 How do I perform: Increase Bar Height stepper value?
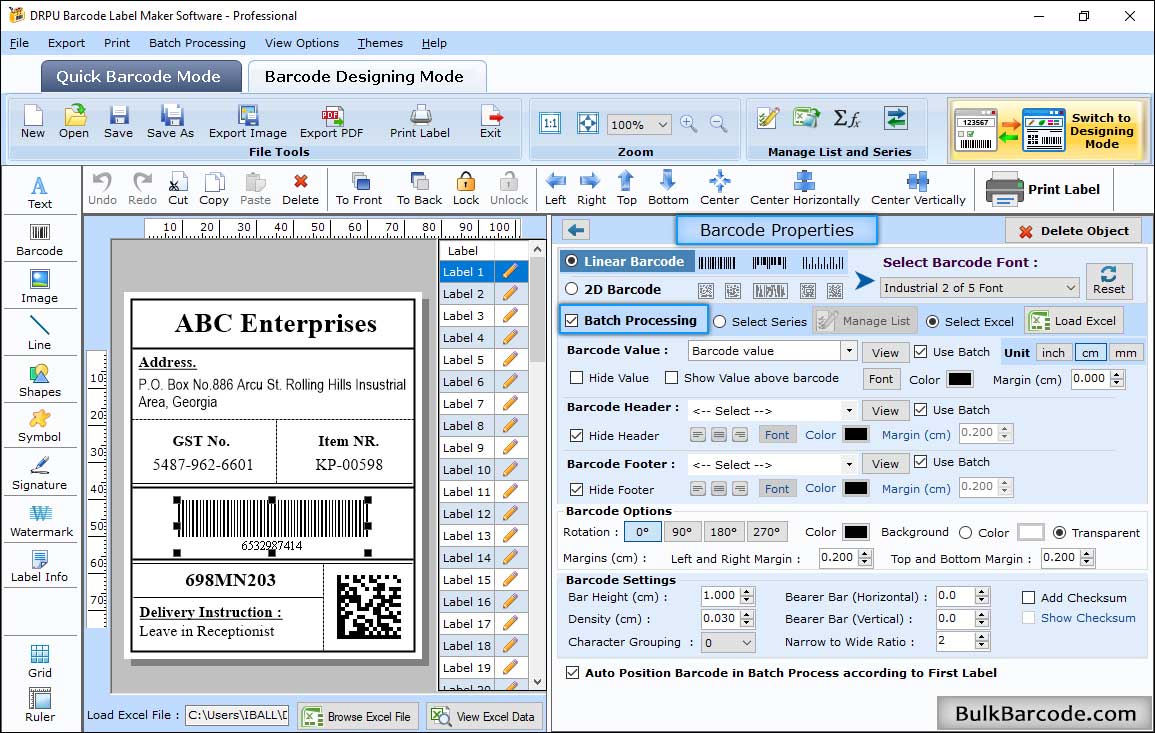(748, 592)
